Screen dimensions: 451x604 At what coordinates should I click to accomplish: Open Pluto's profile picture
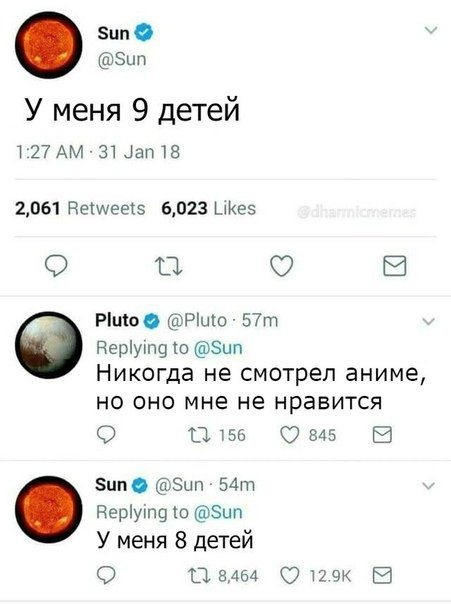coord(49,345)
